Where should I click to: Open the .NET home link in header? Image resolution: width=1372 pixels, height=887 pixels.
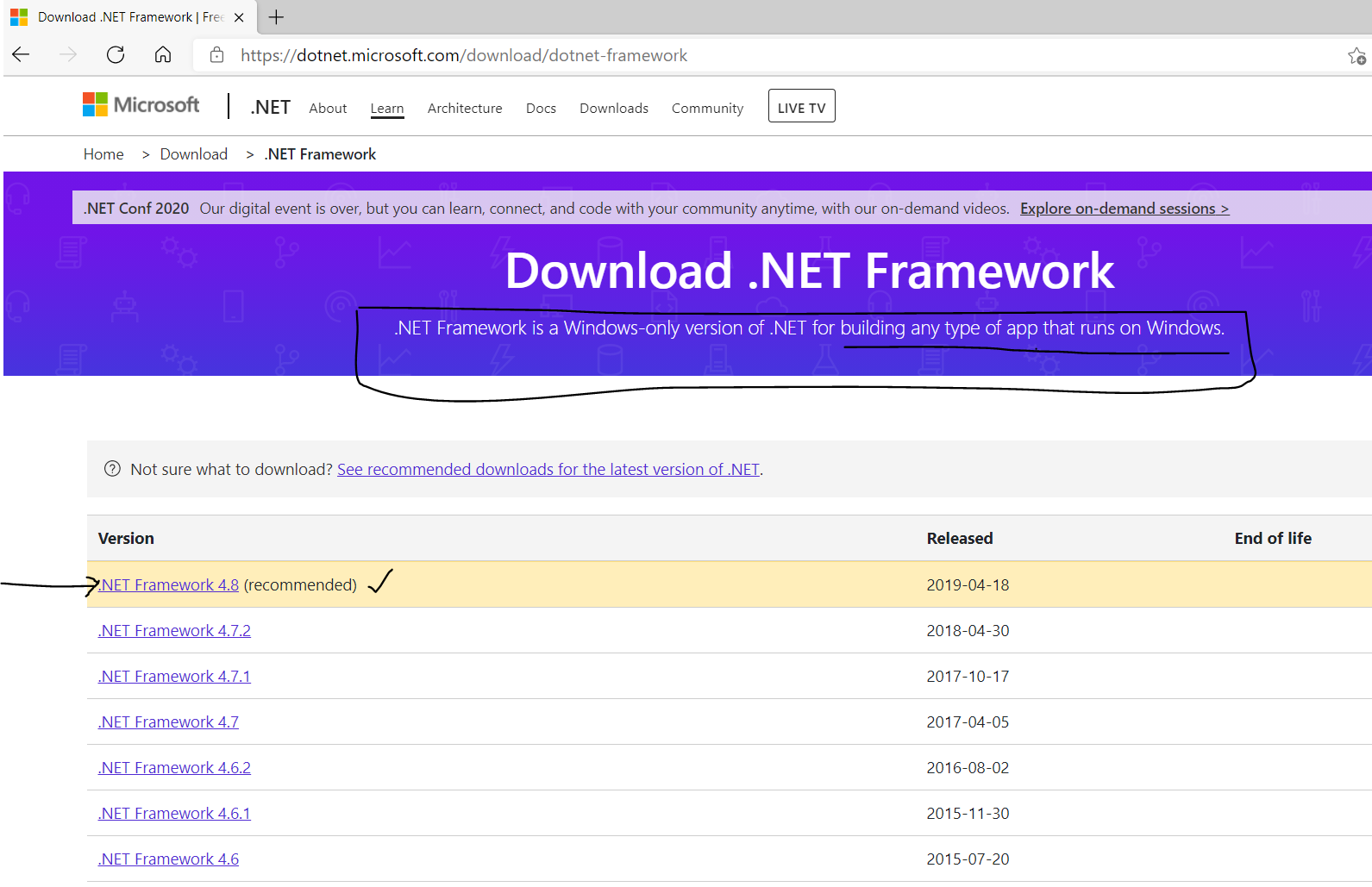[x=271, y=107]
